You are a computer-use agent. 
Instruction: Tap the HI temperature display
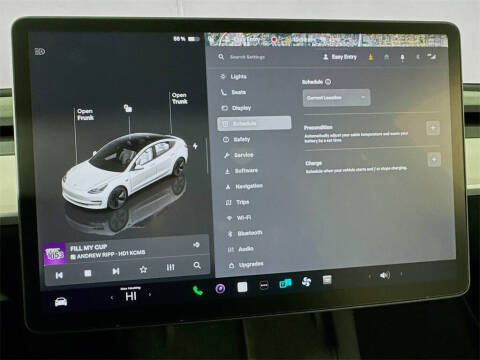pos(131,295)
